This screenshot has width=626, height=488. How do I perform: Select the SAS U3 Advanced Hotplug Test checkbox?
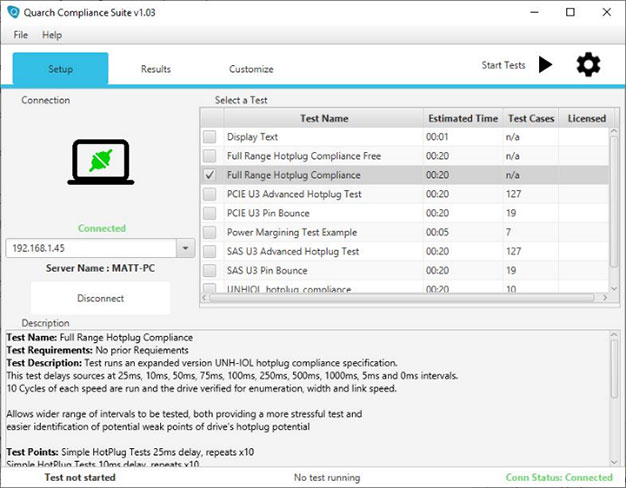pyautogui.click(x=209, y=251)
